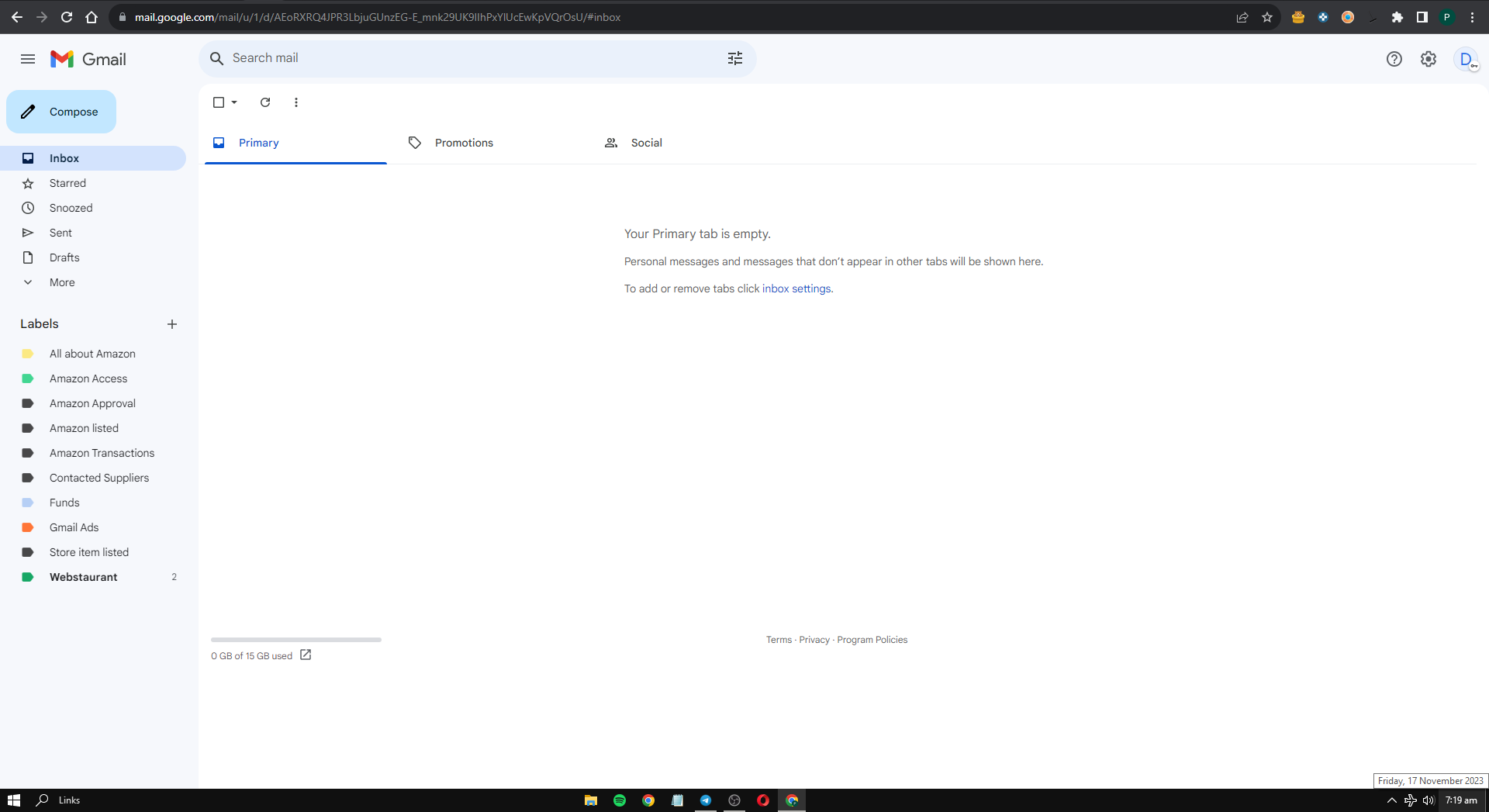The width and height of the screenshot is (1489, 812).
Task: Reload the browser page
Action: 67,17
